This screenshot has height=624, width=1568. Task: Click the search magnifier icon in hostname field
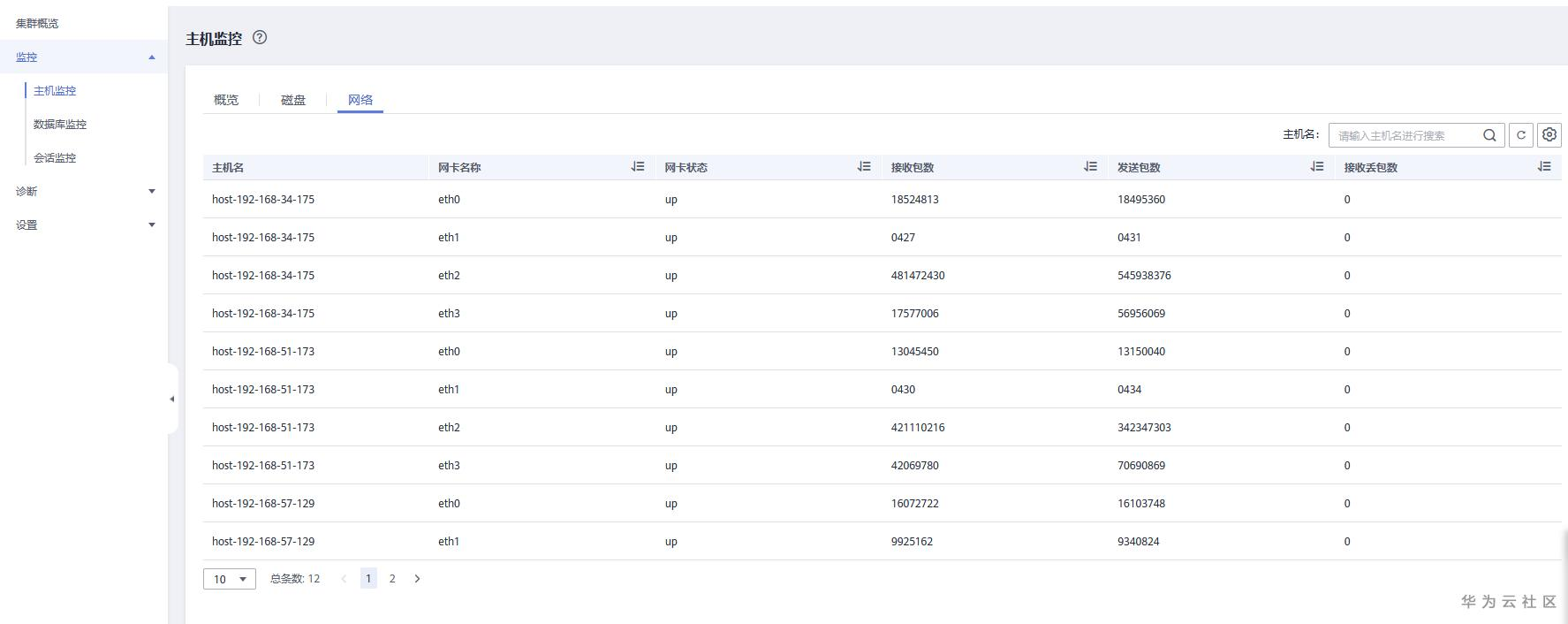point(1489,135)
